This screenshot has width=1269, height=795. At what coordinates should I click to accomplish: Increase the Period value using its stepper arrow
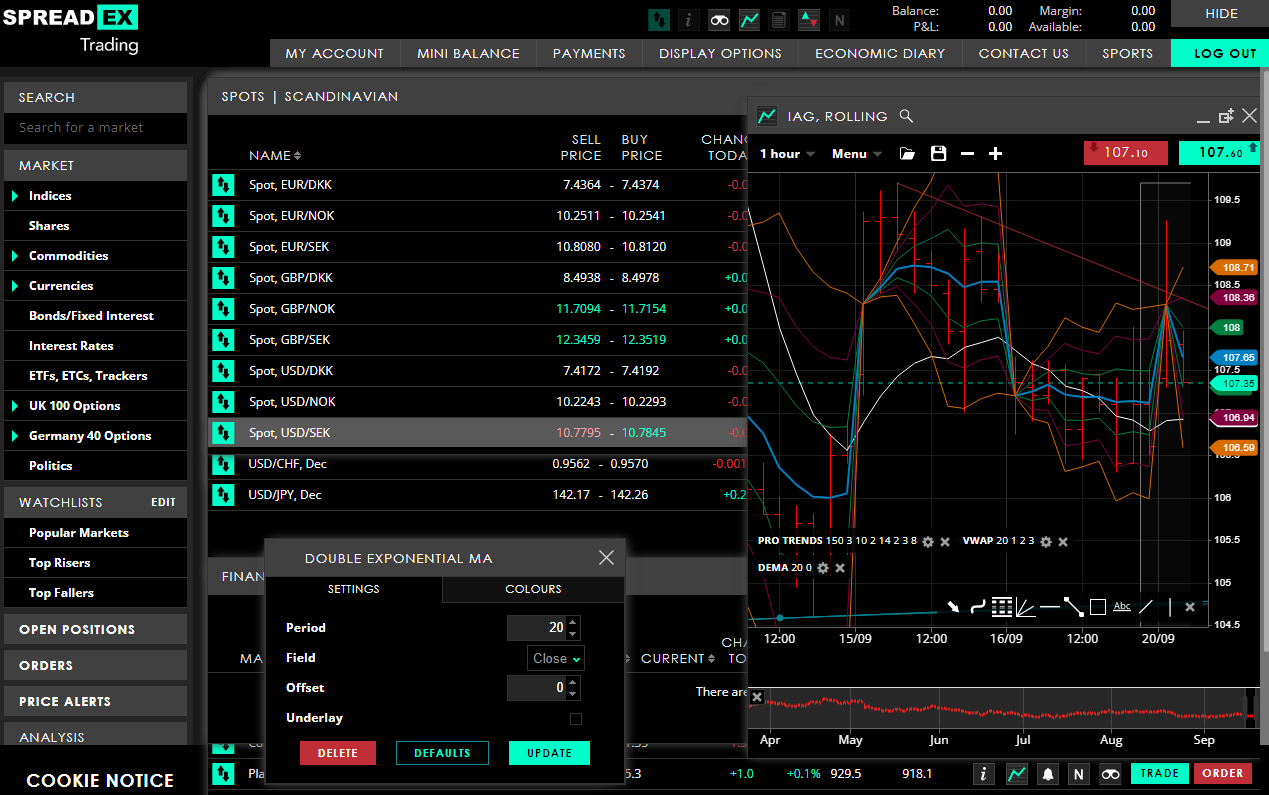(x=572, y=622)
